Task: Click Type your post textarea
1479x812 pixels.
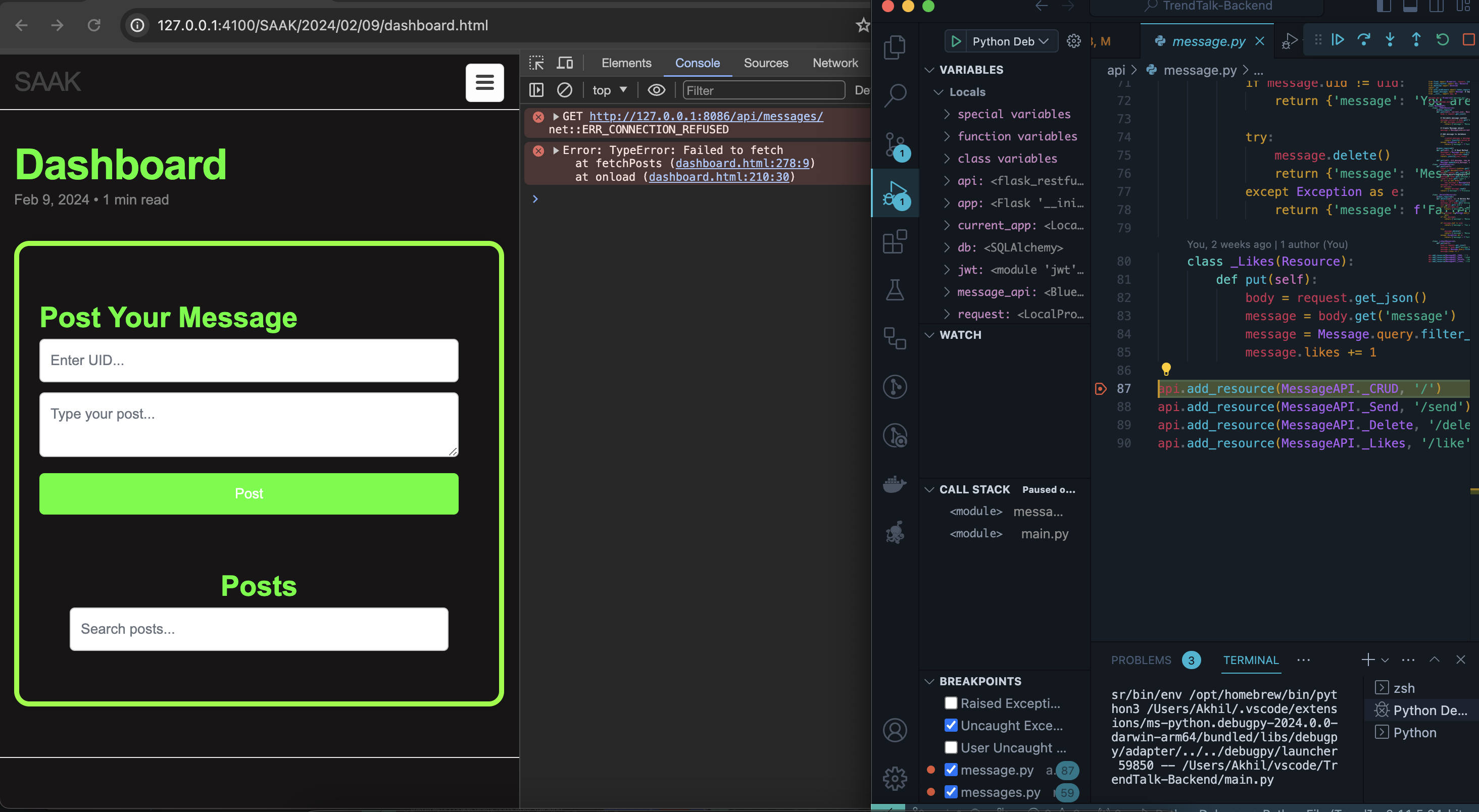Action: point(249,425)
